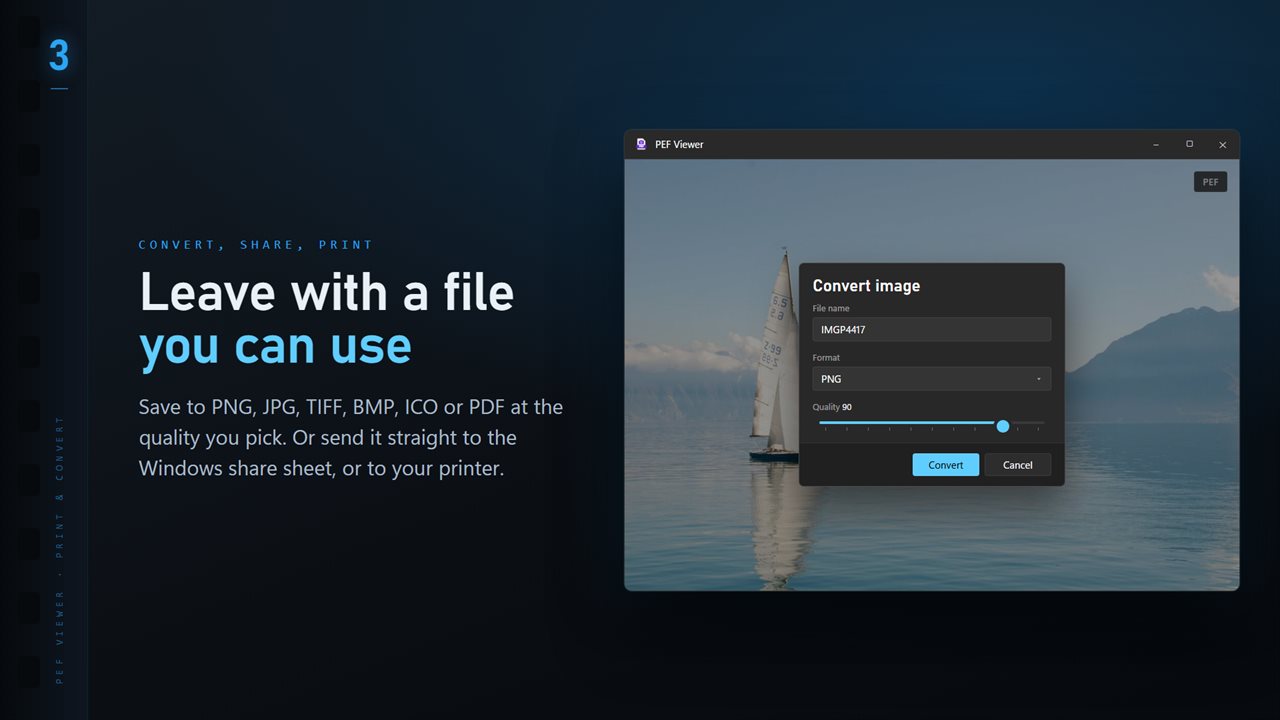Close the PEF Viewer window
Viewport: 1280px width, 720px height.
click(x=1222, y=145)
